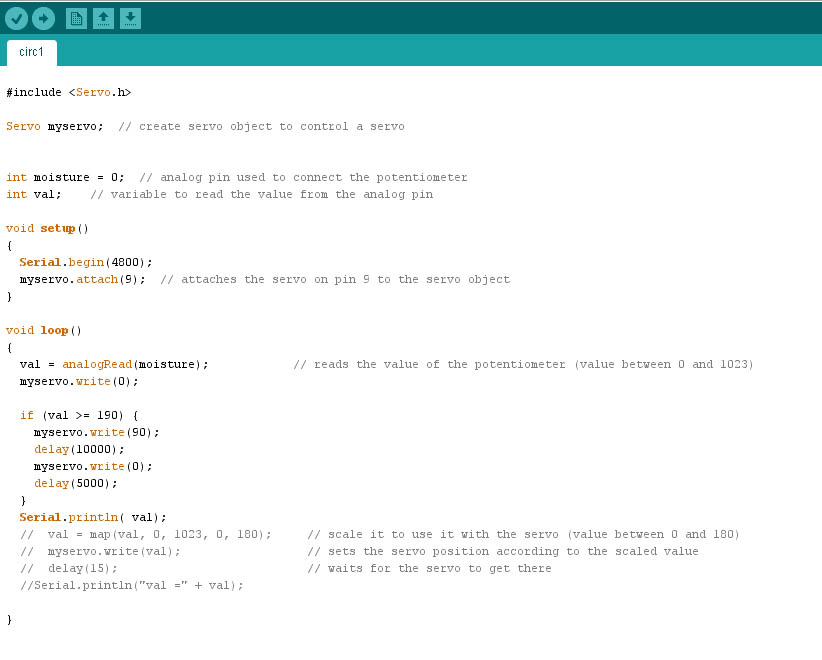822x660 pixels.
Task: Select the circ1 sketch tab
Action: [31, 52]
